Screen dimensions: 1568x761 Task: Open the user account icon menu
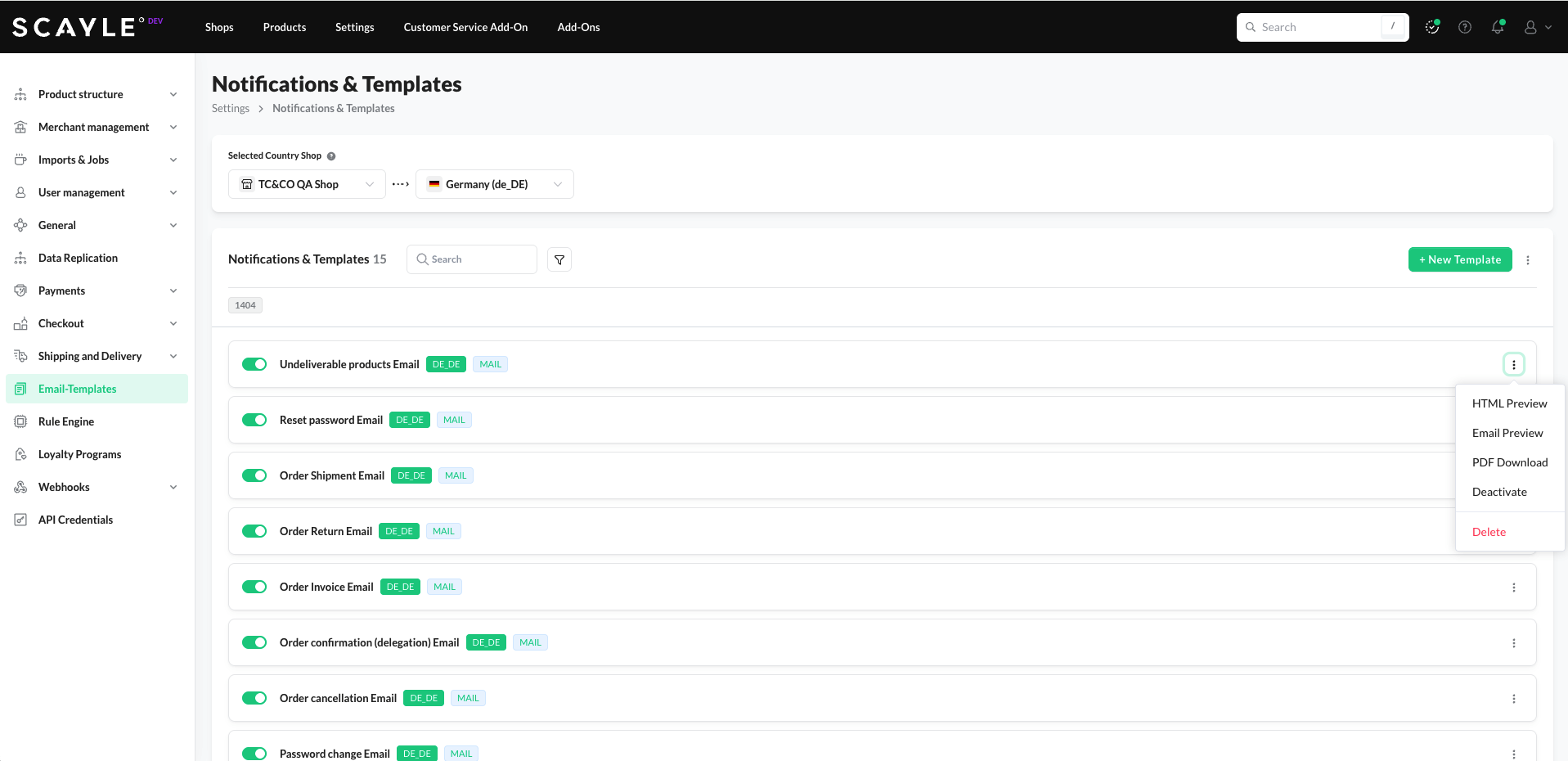tap(1536, 27)
